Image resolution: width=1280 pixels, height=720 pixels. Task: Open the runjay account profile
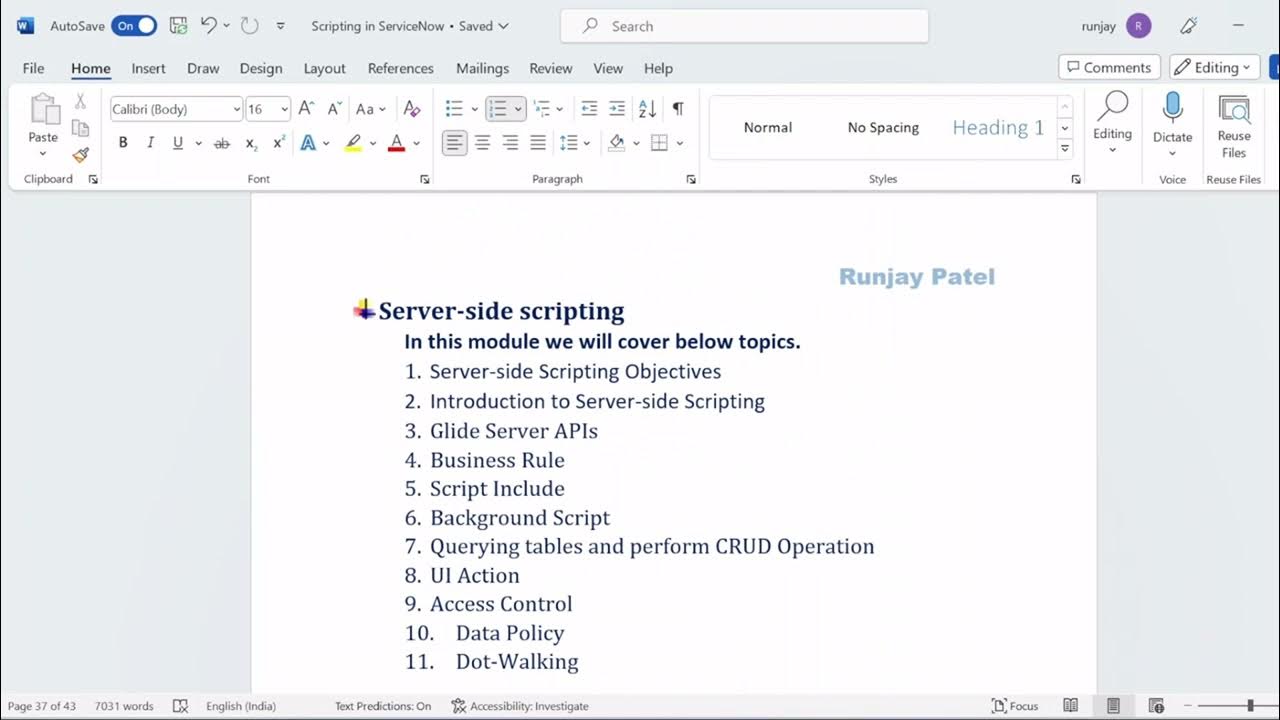coord(1116,26)
